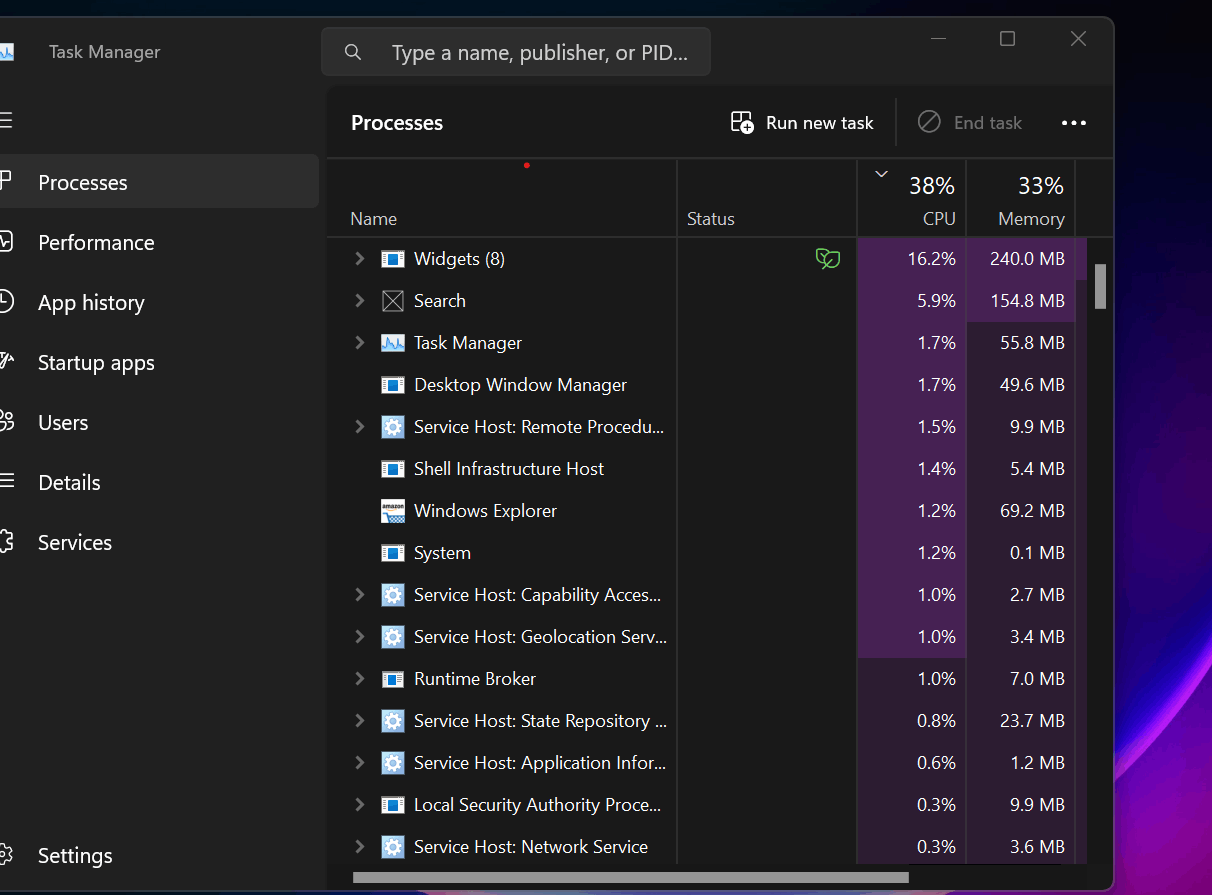
Task: Click the Runtime Broker icon
Action: coord(393,679)
